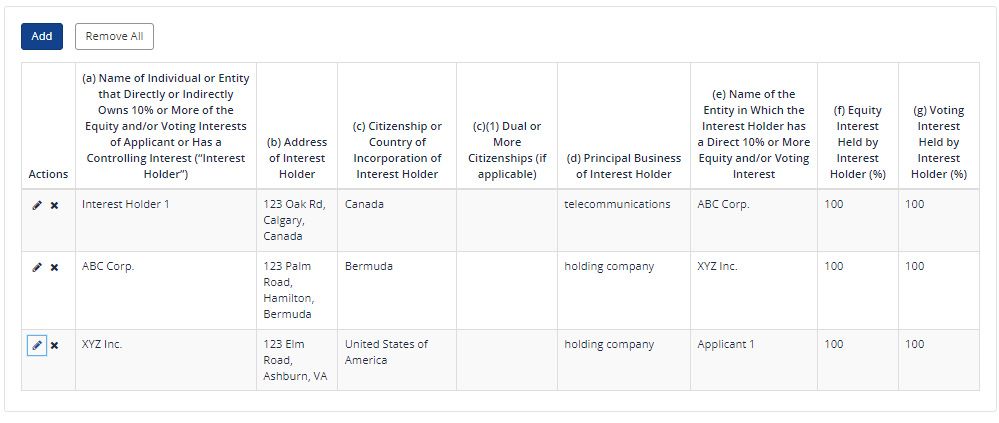Click the telecommunications business cell
Viewport: 999px width, 423px height.
point(617,204)
